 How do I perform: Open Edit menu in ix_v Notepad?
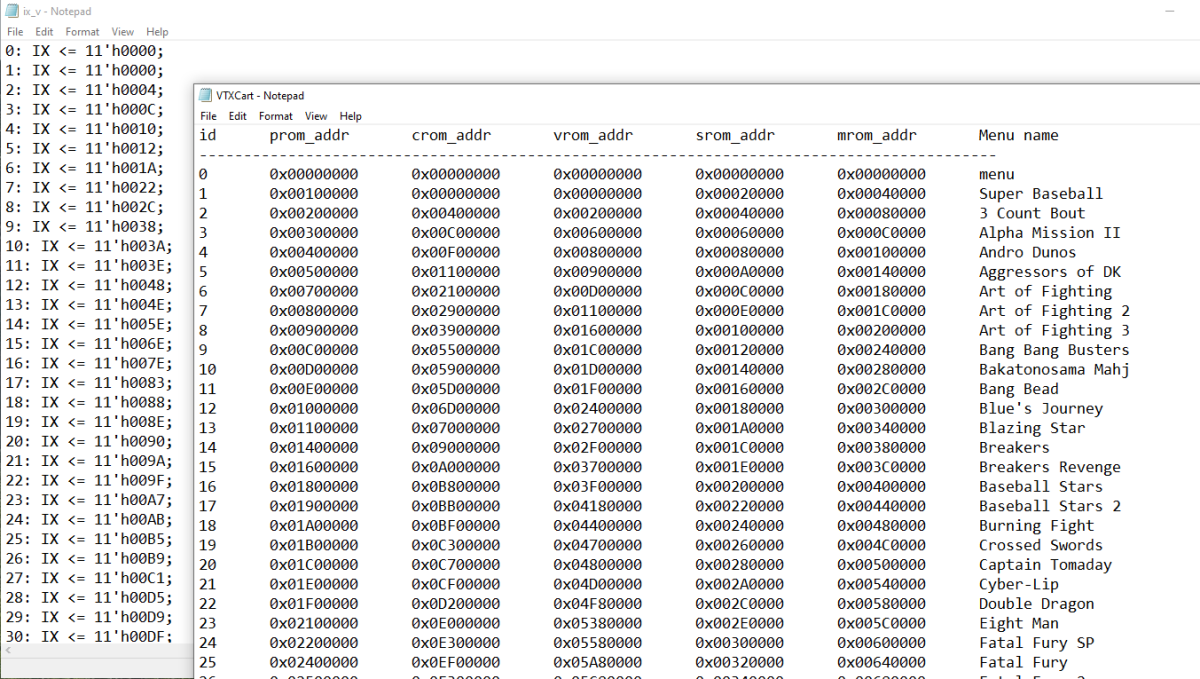(44, 32)
